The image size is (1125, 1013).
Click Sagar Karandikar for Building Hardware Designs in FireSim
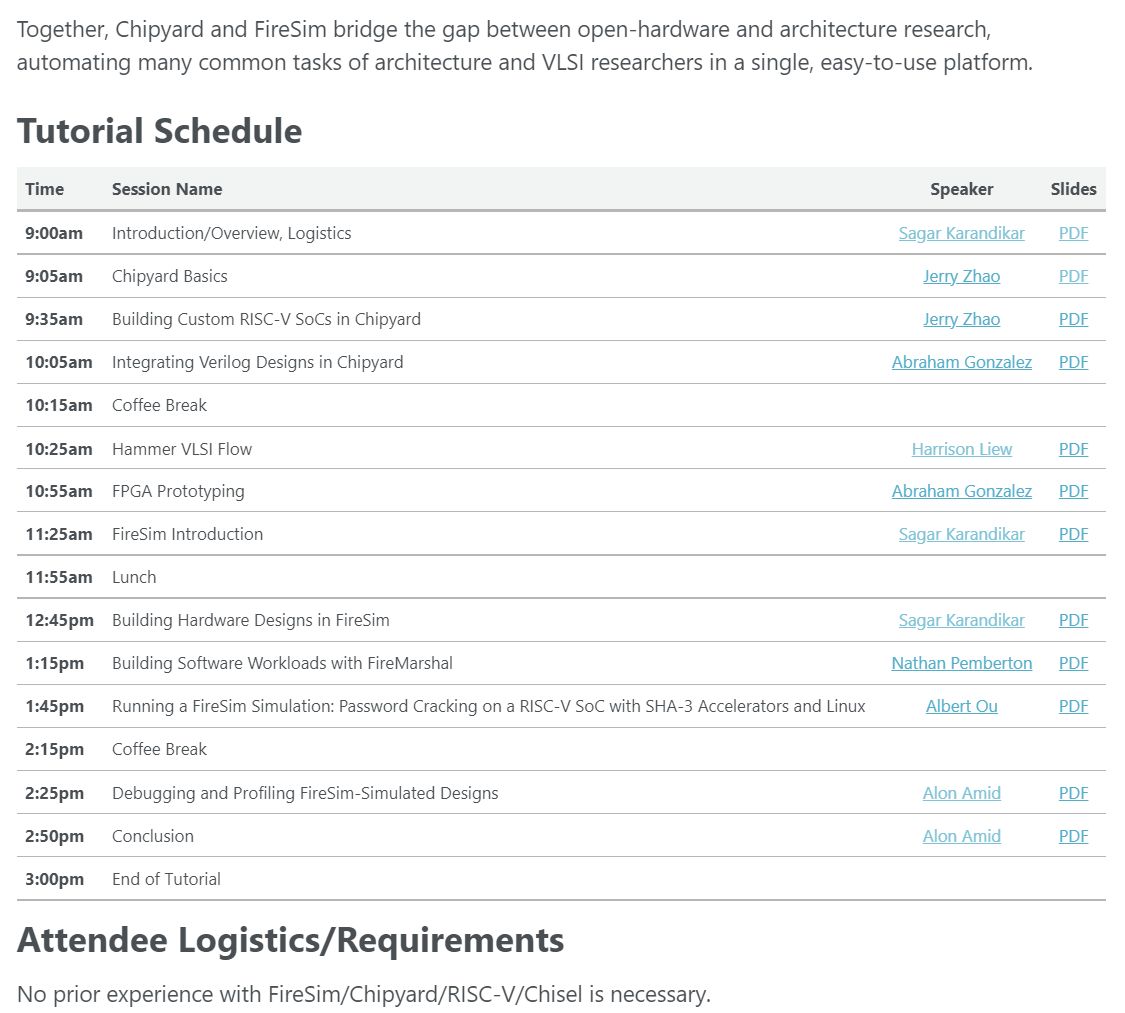click(961, 620)
